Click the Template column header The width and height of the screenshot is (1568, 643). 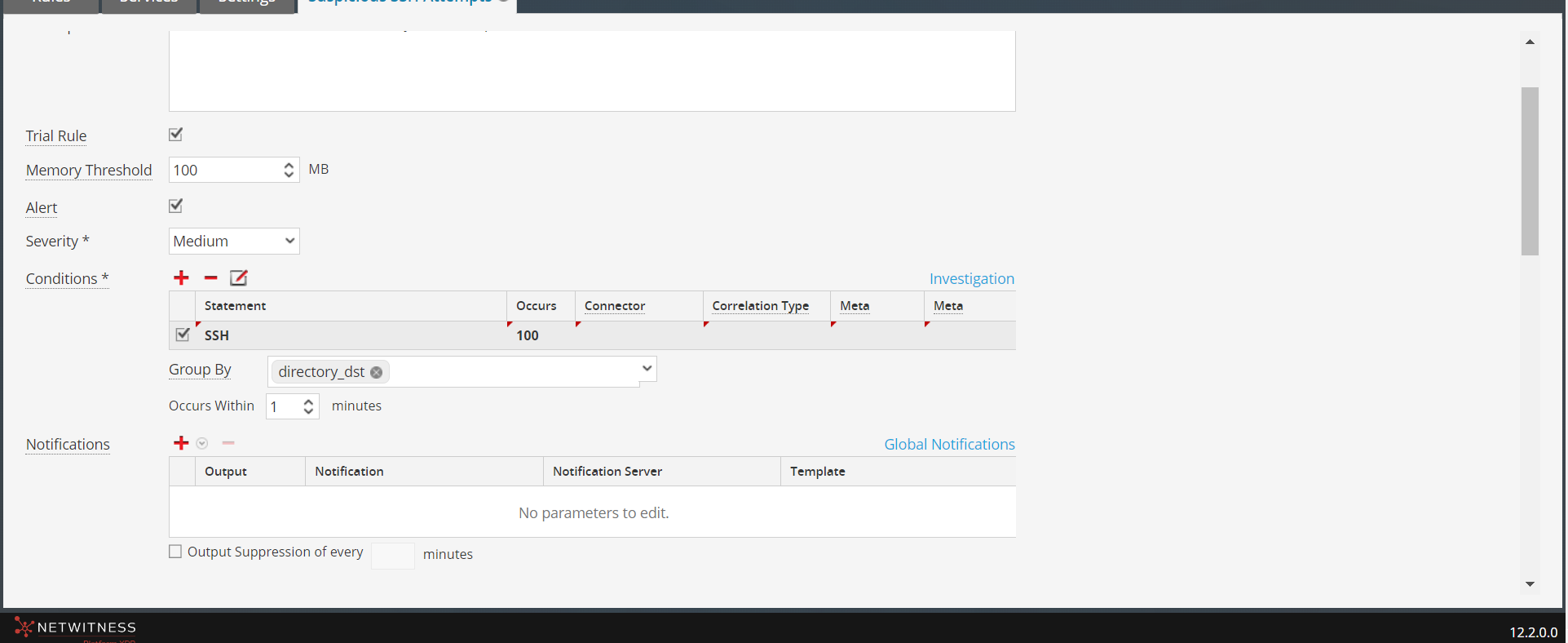pos(899,472)
